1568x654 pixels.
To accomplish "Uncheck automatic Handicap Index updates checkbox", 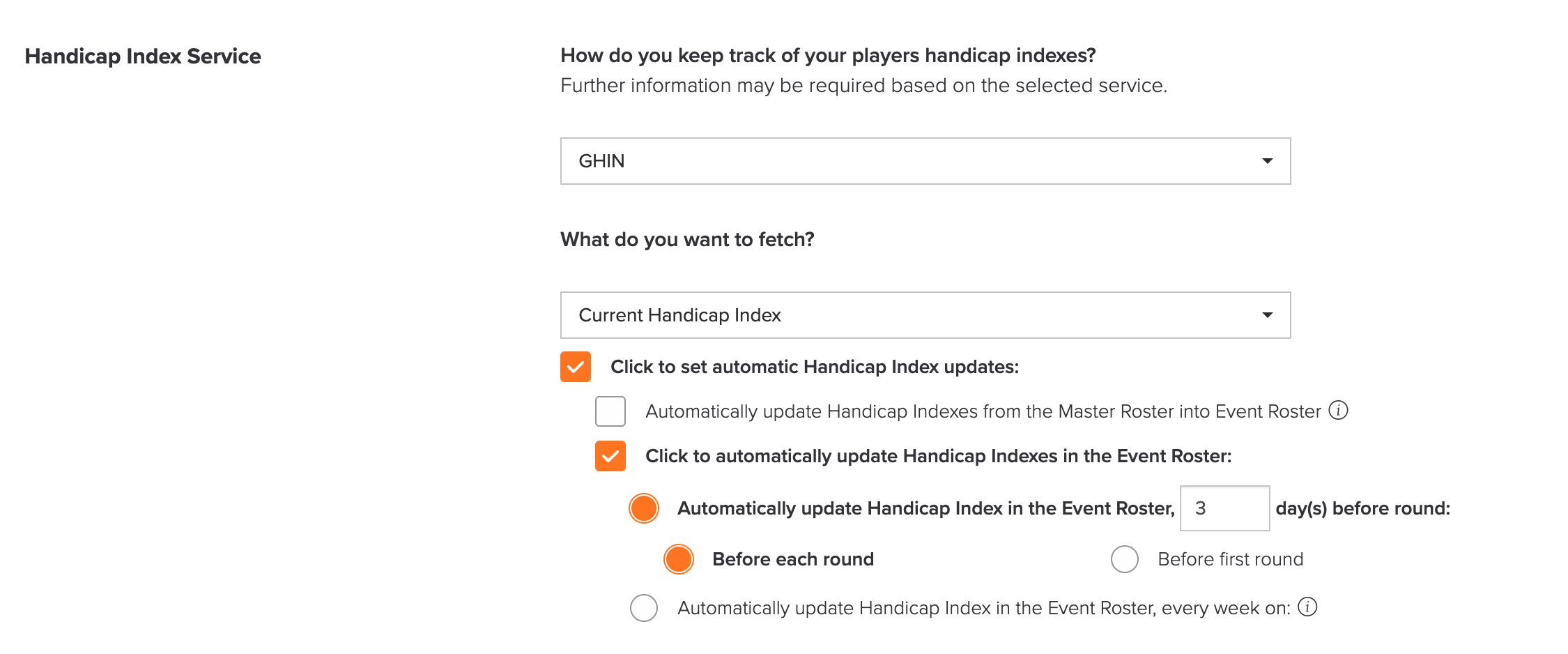I will click(x=576, y=367).
